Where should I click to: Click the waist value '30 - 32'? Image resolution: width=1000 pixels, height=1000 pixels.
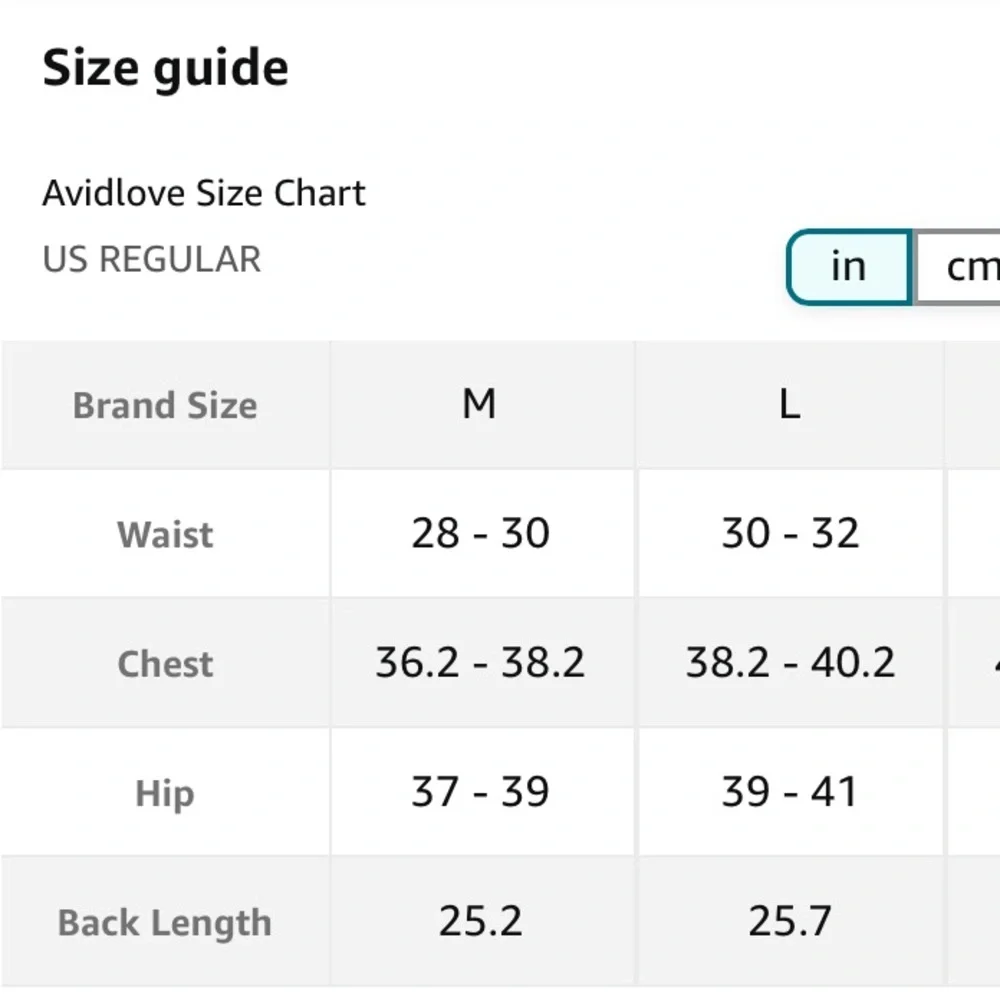pos(790,533)
